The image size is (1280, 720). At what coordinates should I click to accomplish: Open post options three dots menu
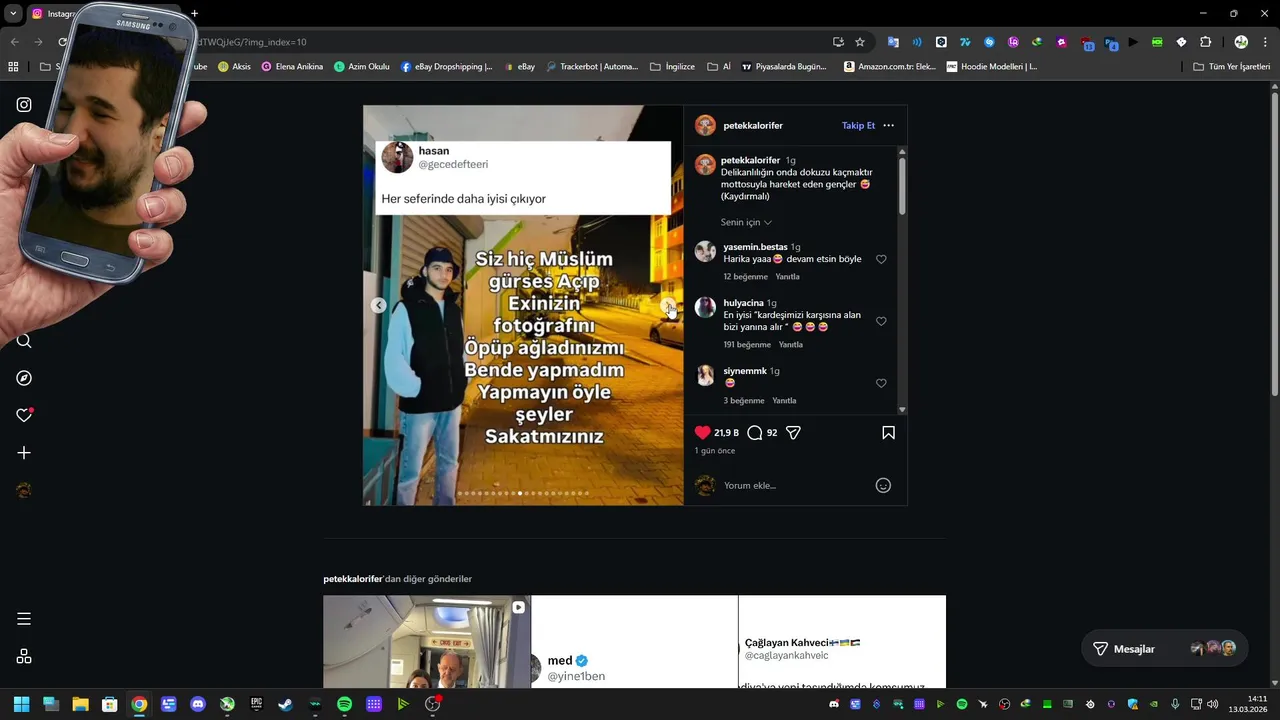coord(888,126)
